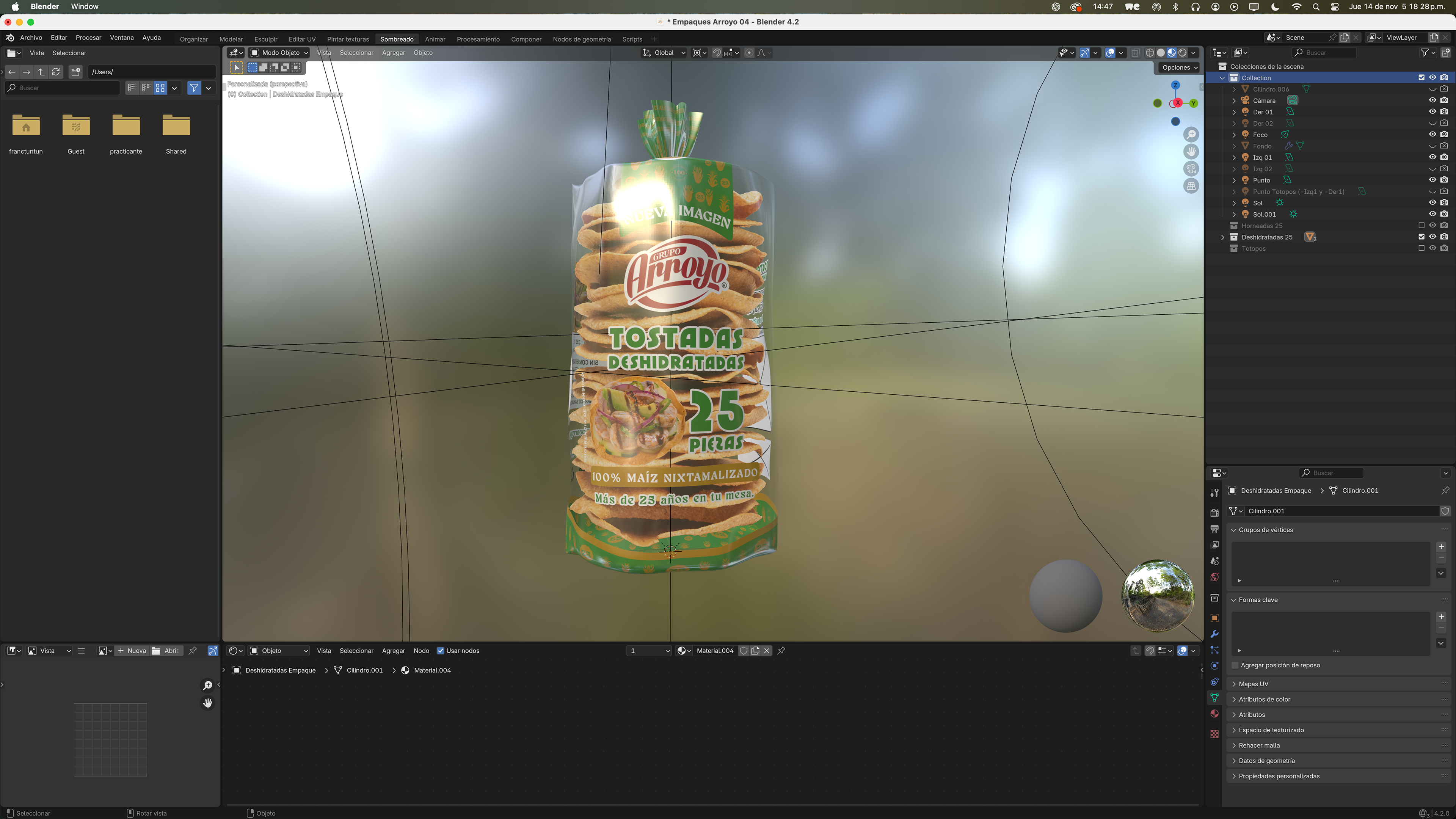Switch viewport to rendered shading

tap(1183, 53)
